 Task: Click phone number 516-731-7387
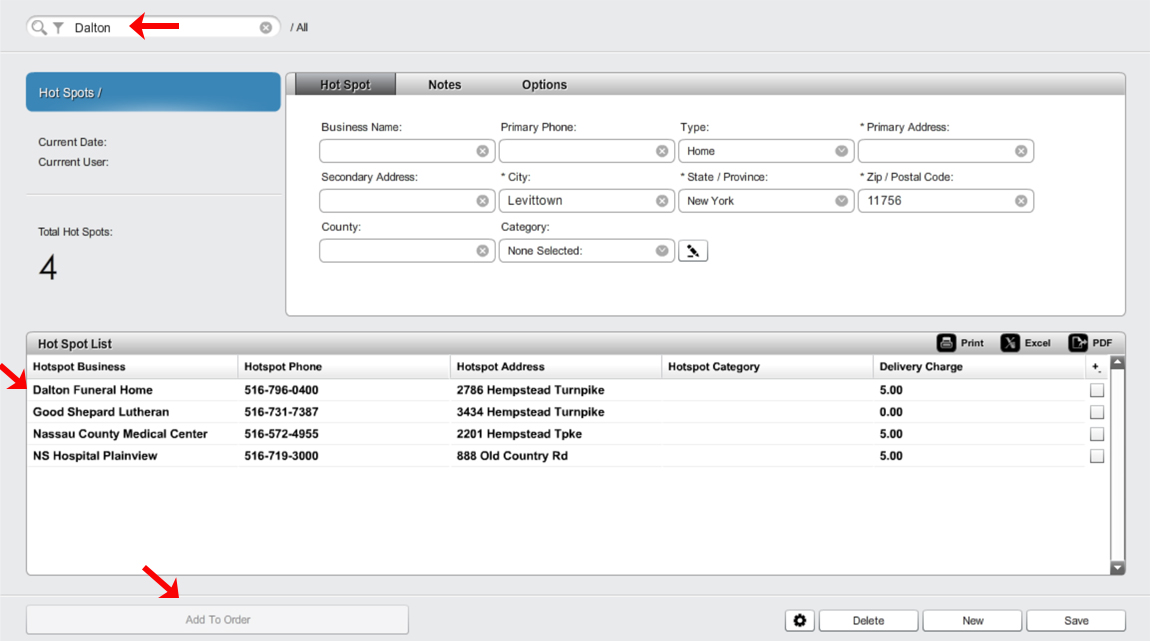[x=281, y=412]
